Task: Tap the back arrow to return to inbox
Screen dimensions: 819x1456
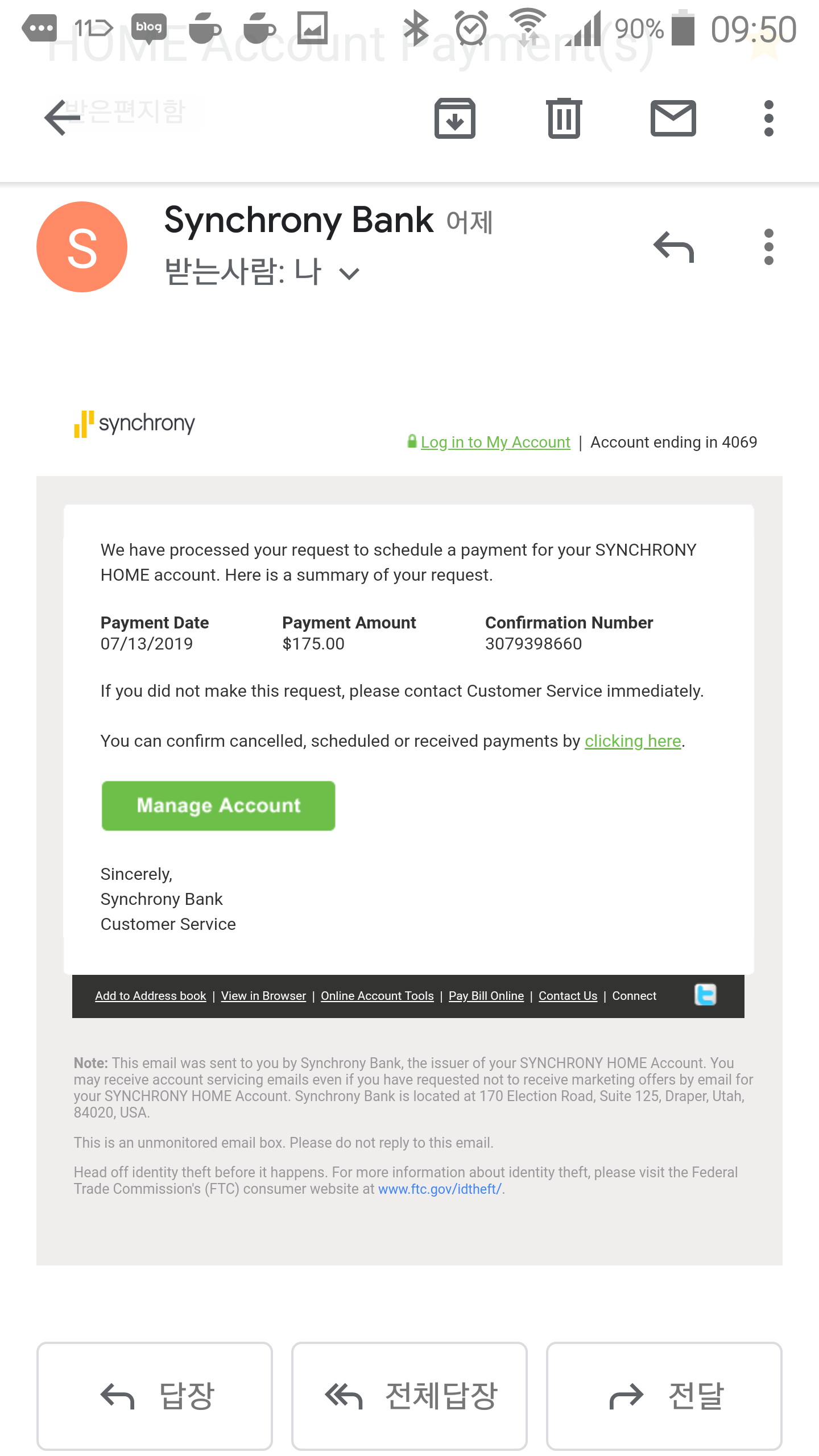Action: 61,118
